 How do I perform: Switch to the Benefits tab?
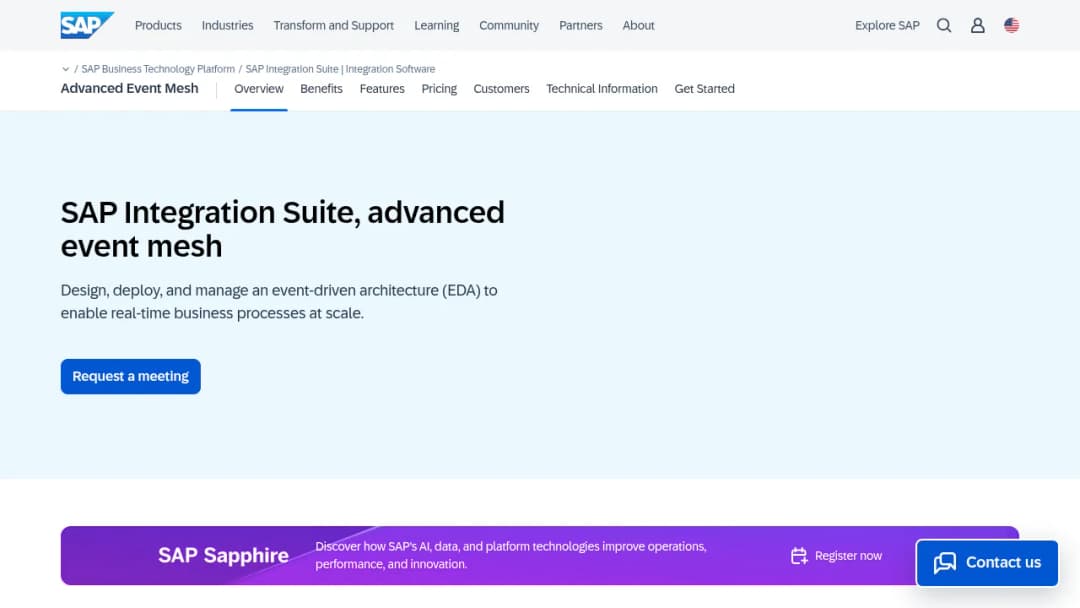321,89
